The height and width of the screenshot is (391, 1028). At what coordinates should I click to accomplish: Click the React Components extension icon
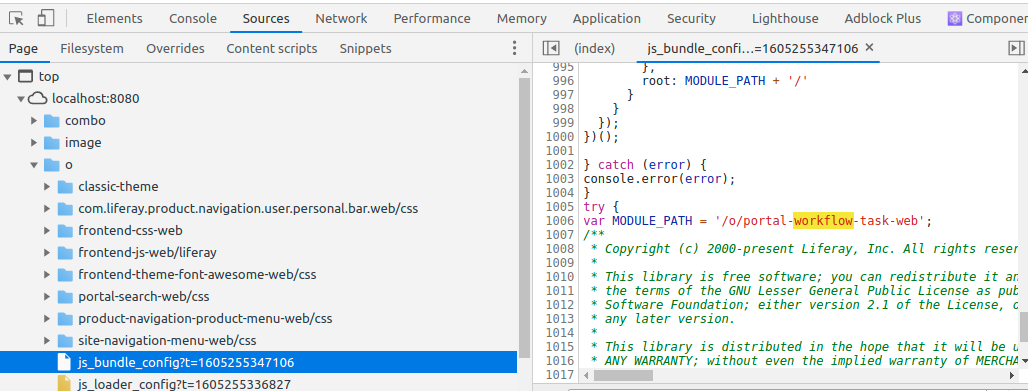tap(955, 18)
